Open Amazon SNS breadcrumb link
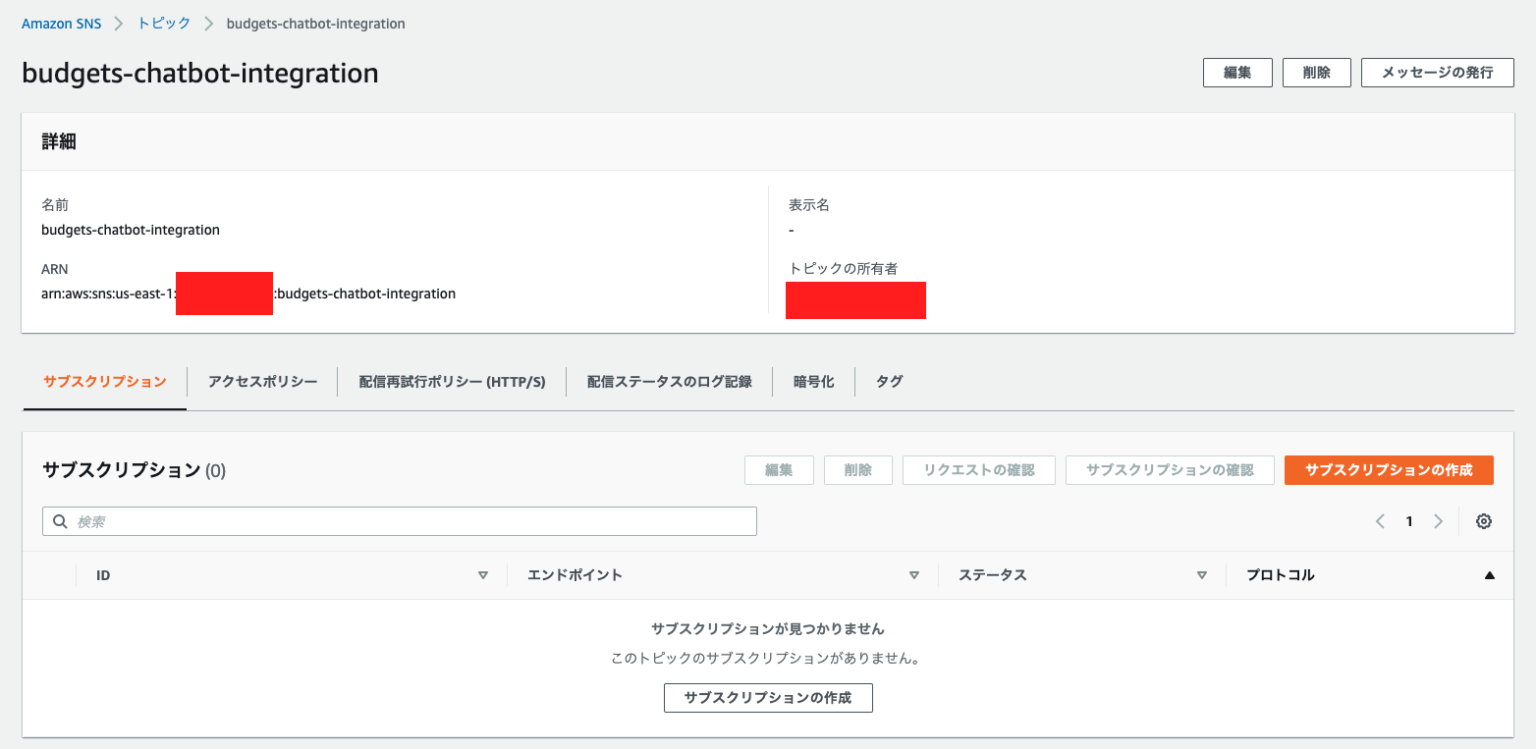 (62, 24)
